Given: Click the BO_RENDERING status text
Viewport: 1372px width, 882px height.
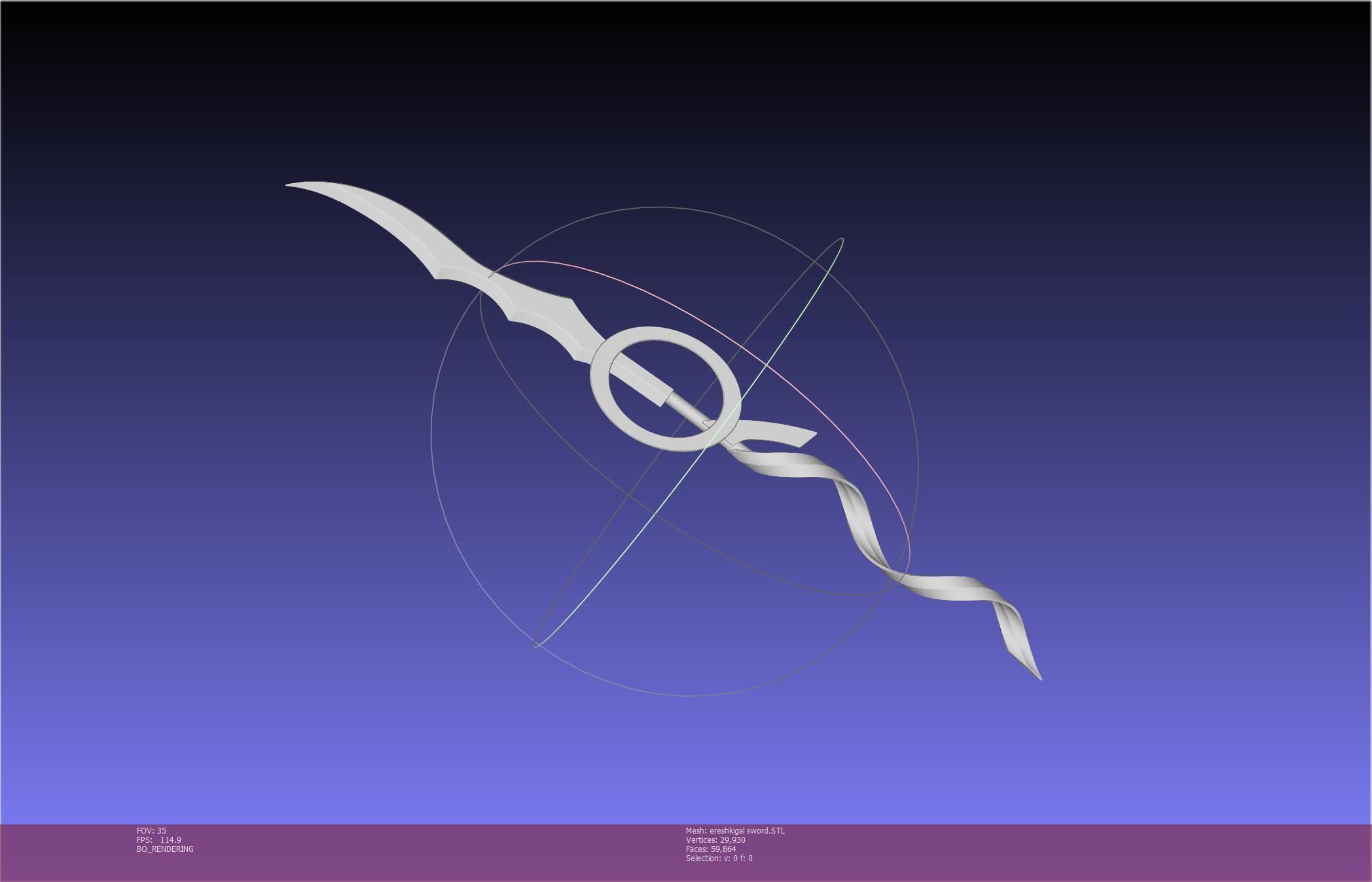Looking at the screenshot, I should (165, 849).
